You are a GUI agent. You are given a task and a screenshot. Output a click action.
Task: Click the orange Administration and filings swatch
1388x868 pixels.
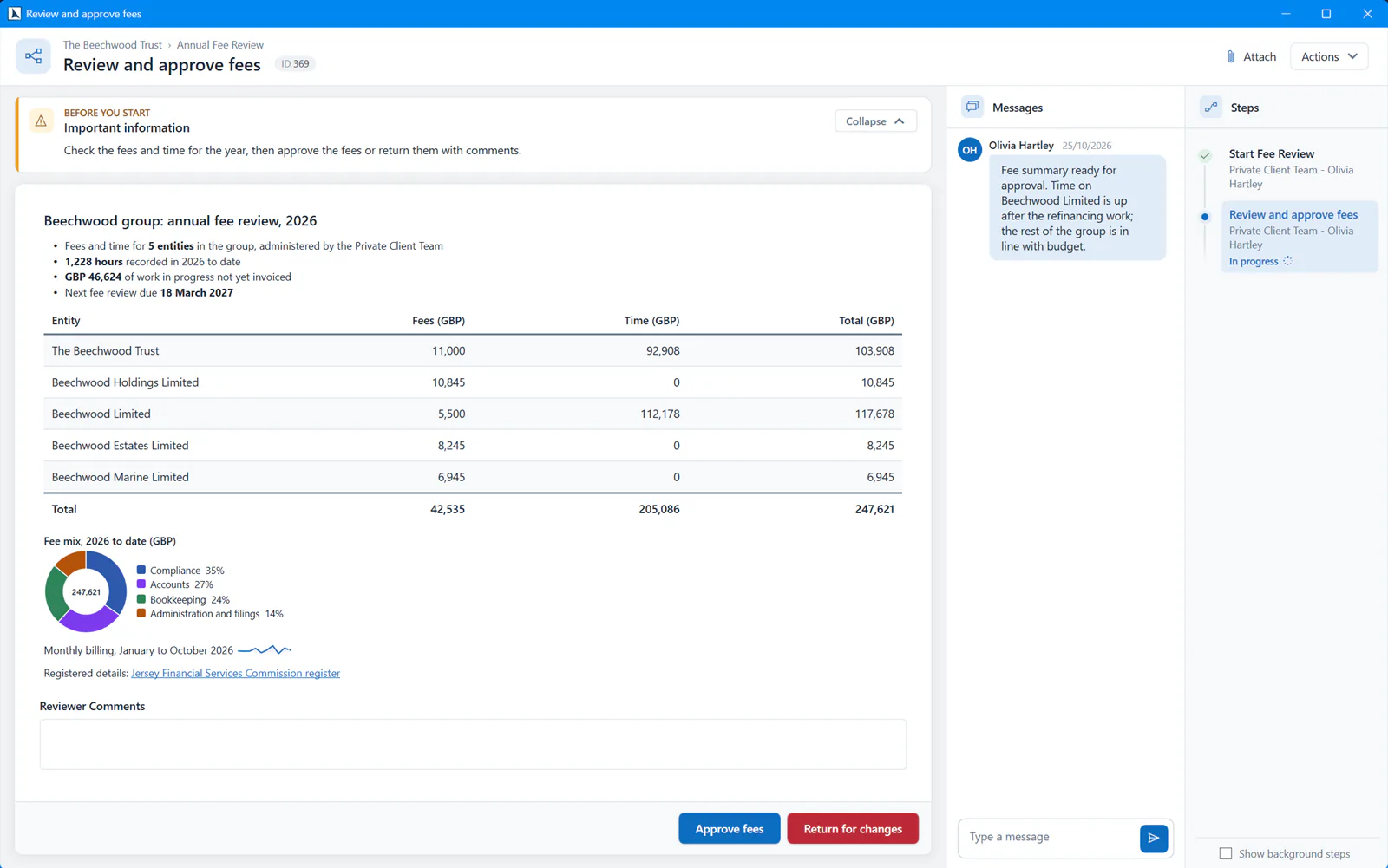(x=141, y=613)
